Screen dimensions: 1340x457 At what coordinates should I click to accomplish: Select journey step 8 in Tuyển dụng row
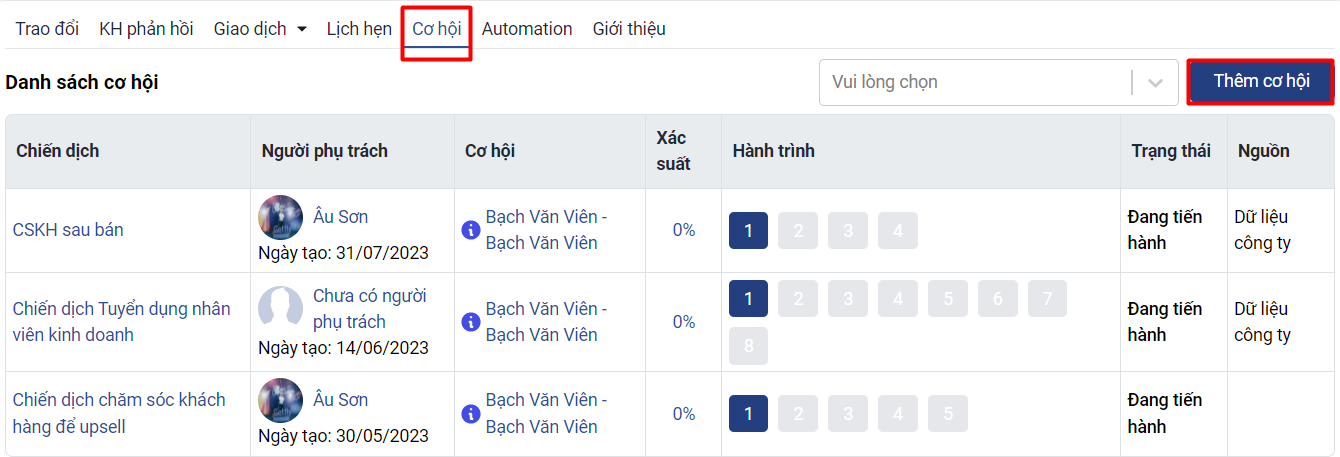point(748,346)
